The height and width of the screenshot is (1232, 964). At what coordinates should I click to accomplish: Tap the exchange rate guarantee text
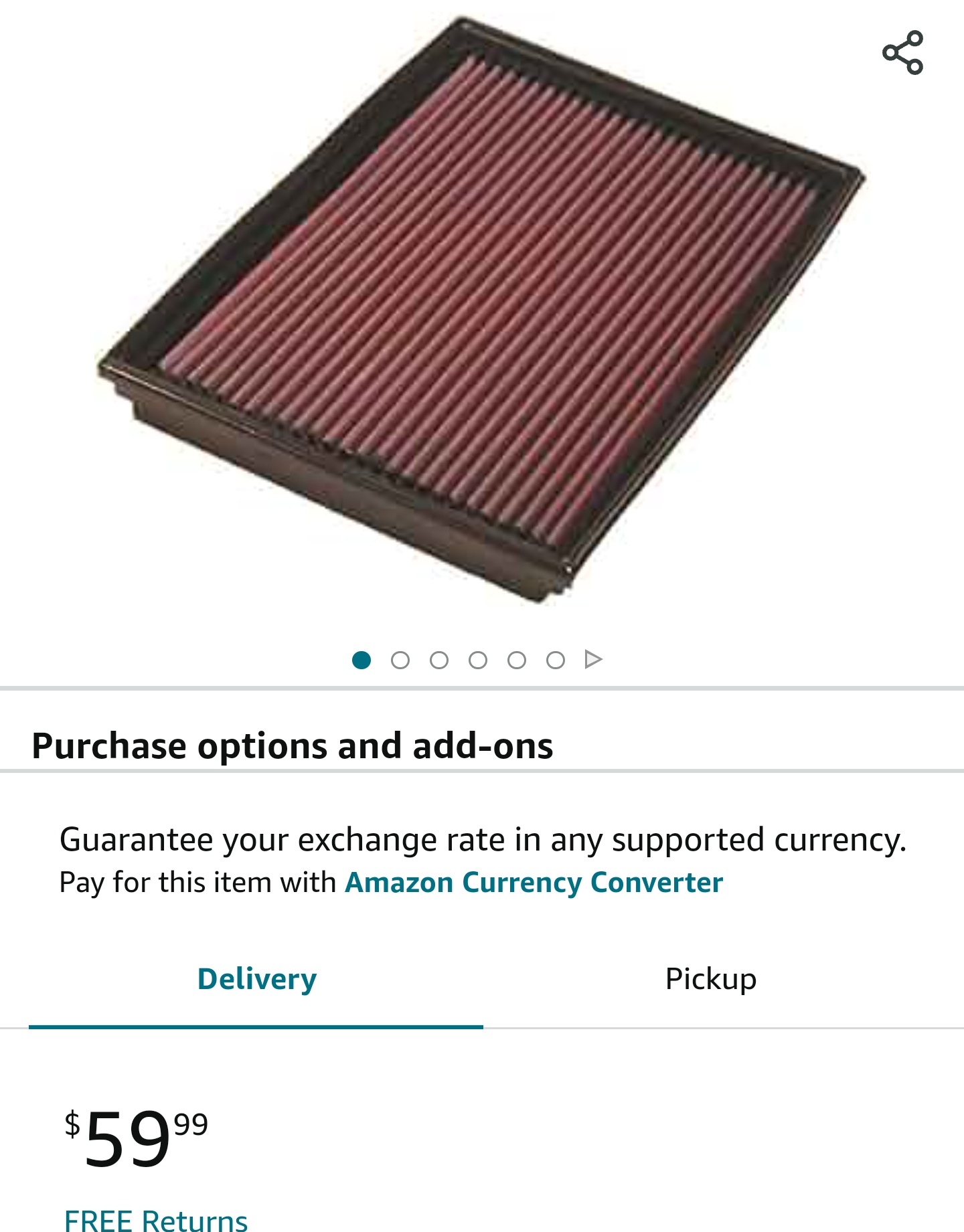pos(482,840)
